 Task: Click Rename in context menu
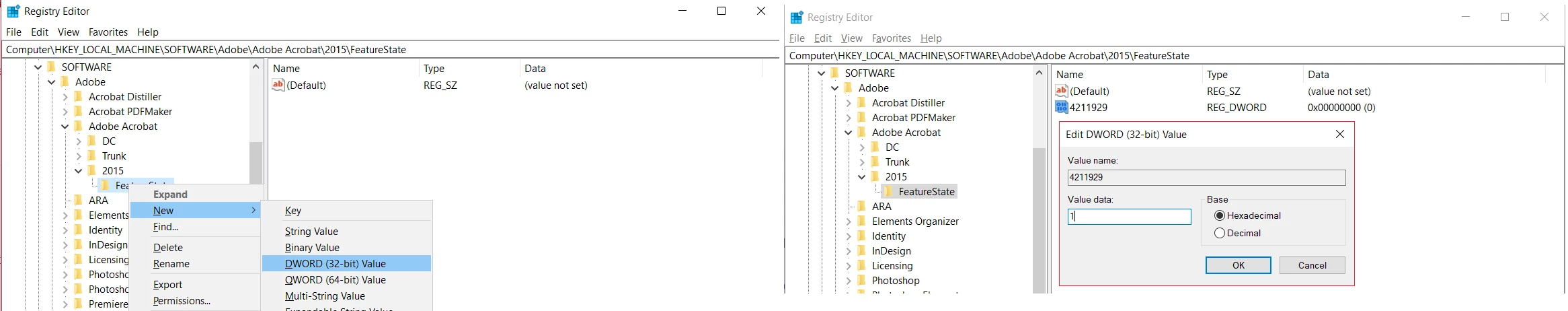195,263
